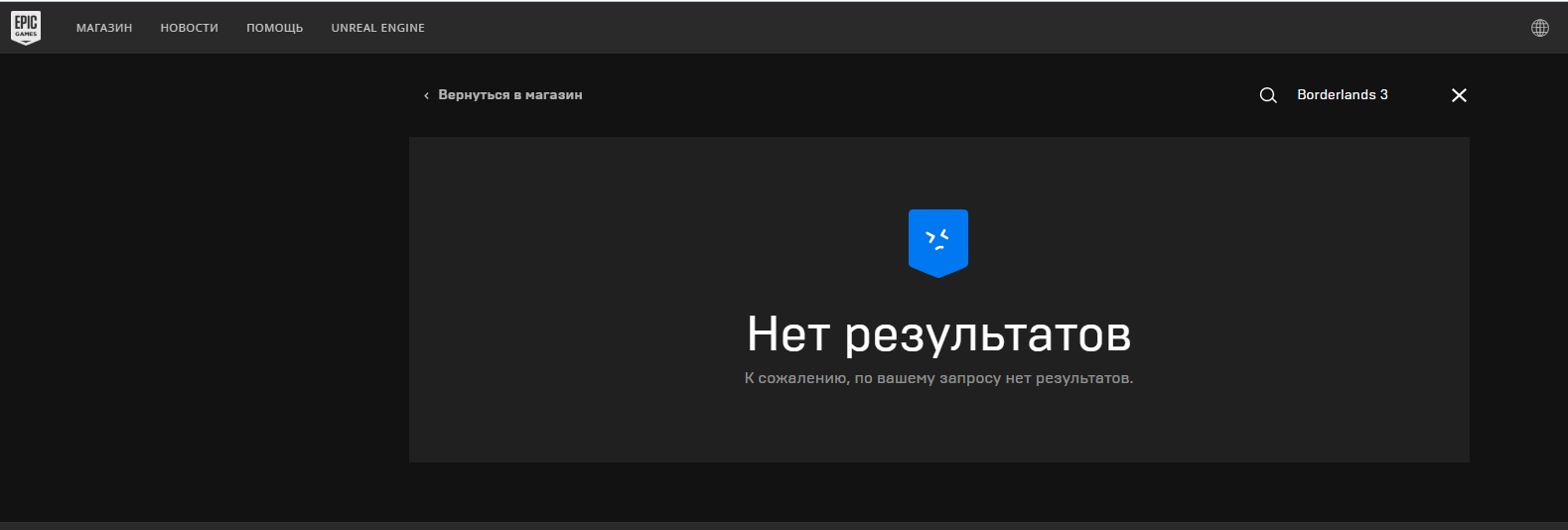The image size is (1568, 530).
Task: Click the blue sad-face no-results icon
Action: tap(938, 243)
